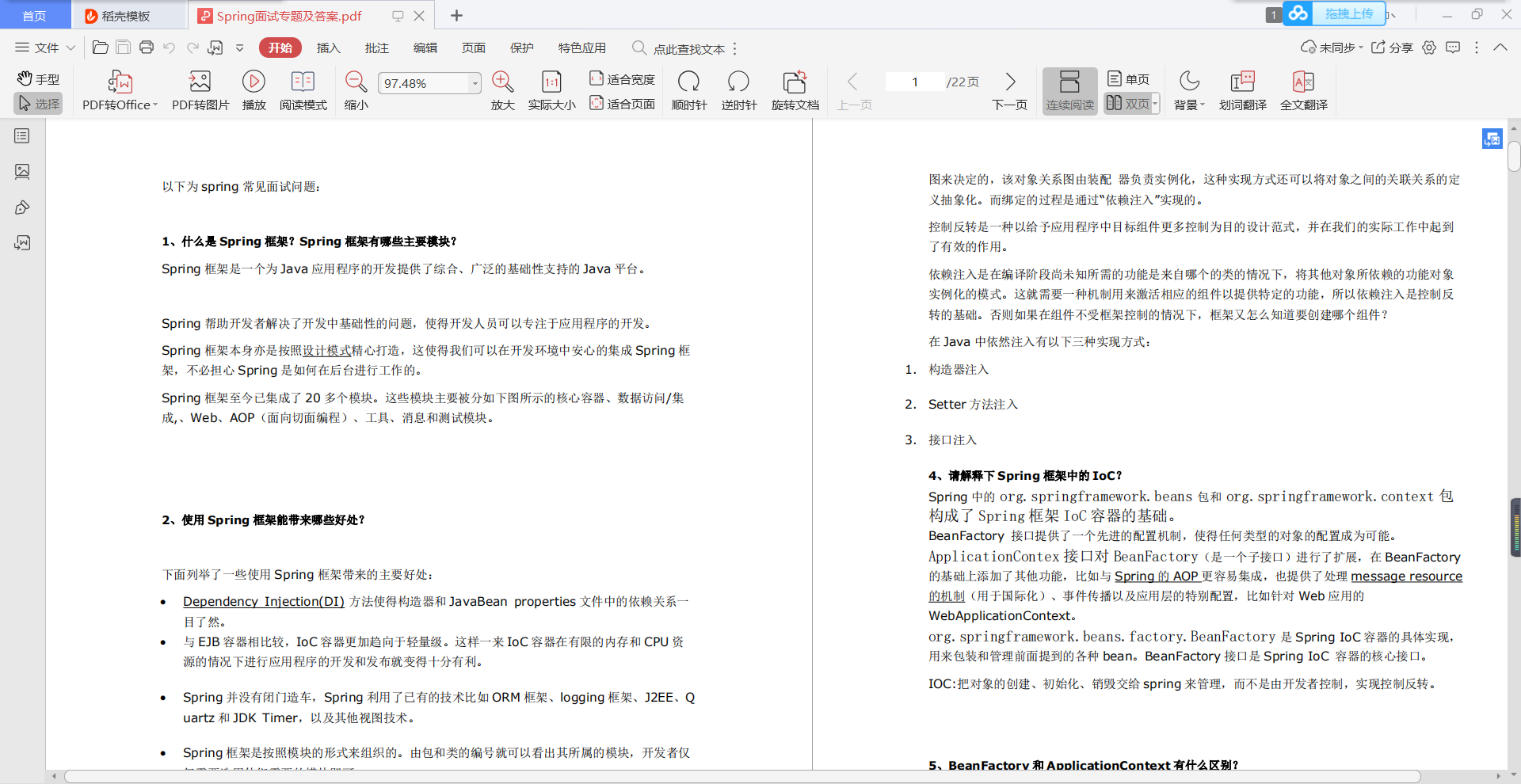Open the double page options arrow
Image resolution: width=1521 pixels, height=784 pixels.
(1156, 104)
